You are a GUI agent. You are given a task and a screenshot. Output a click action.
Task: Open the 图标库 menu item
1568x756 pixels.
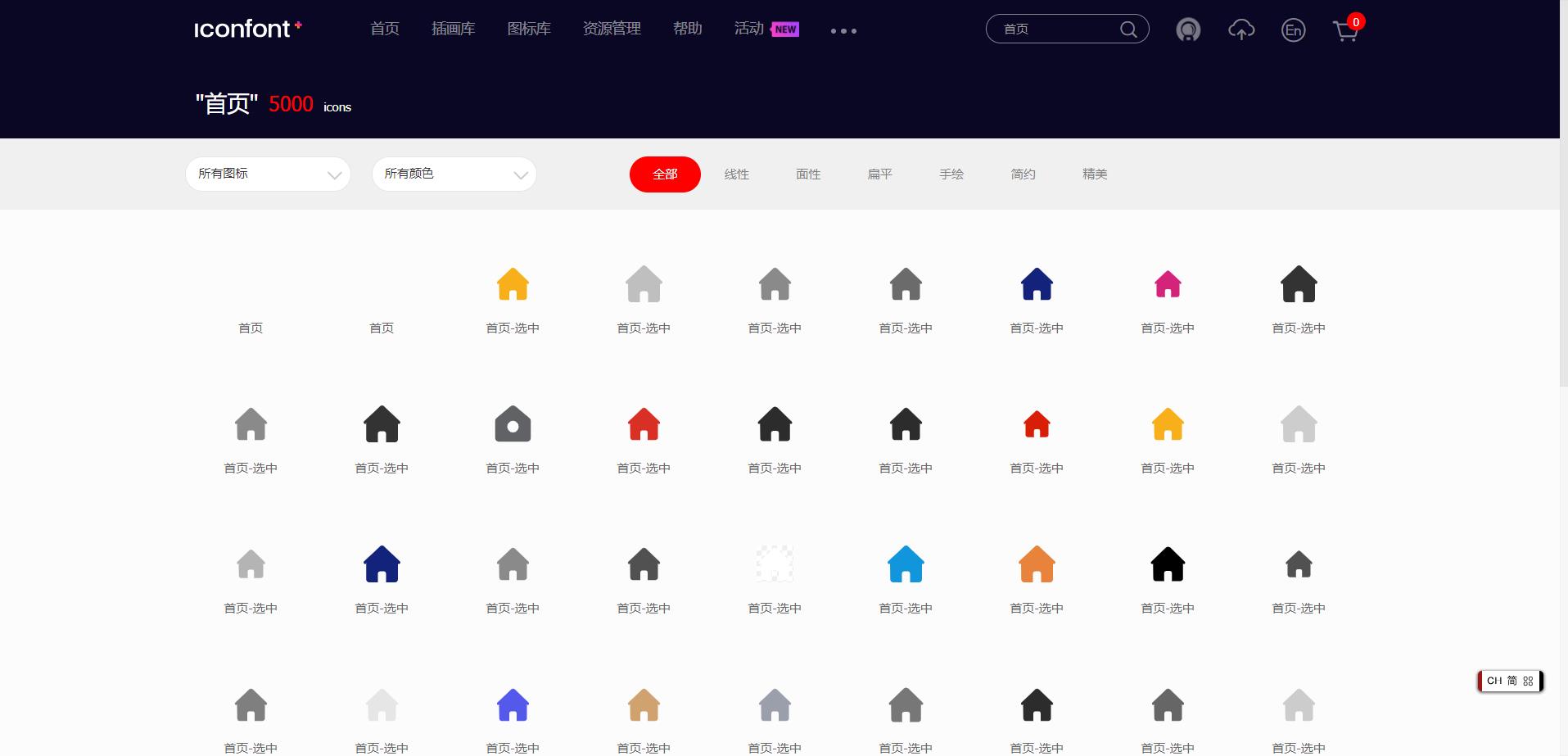click(x=528, y=28)
